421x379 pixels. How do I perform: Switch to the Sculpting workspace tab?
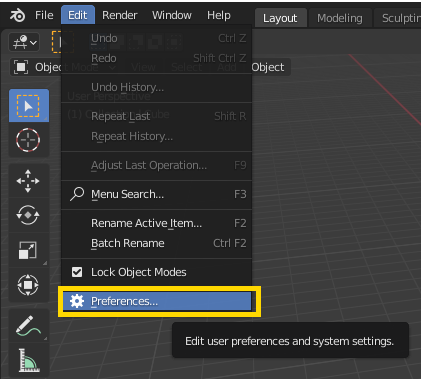398,18
